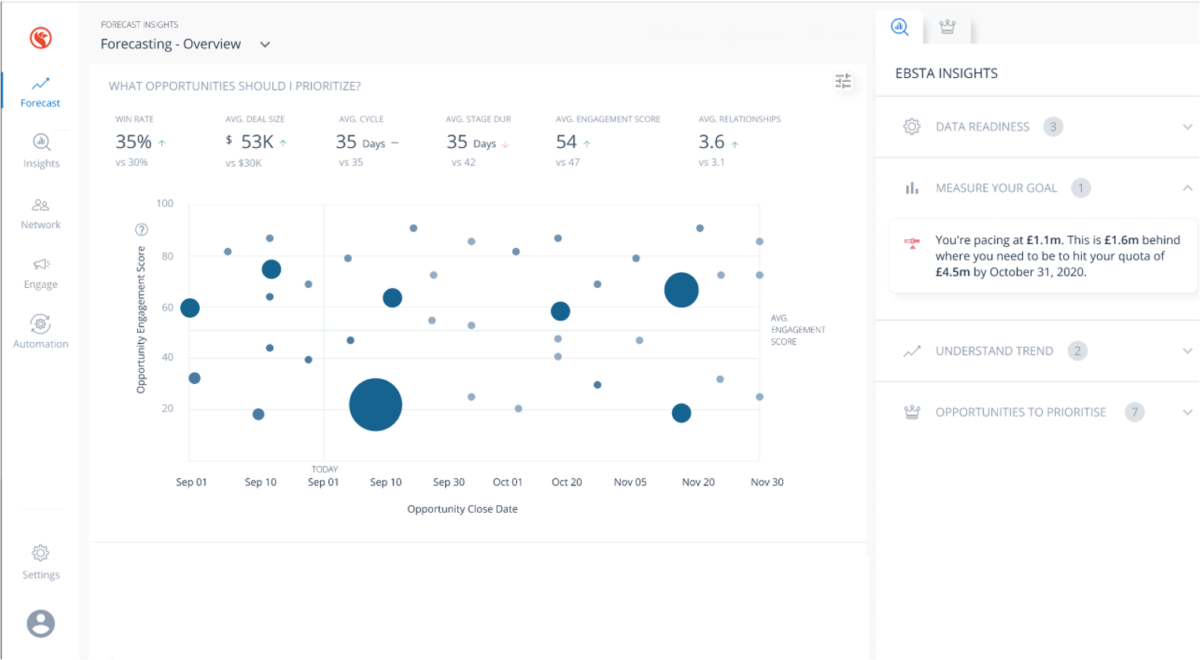Switch to the crown tab
Viewport: 1200px width, 660px height.
pyautogui.click(x=947, y=28)
